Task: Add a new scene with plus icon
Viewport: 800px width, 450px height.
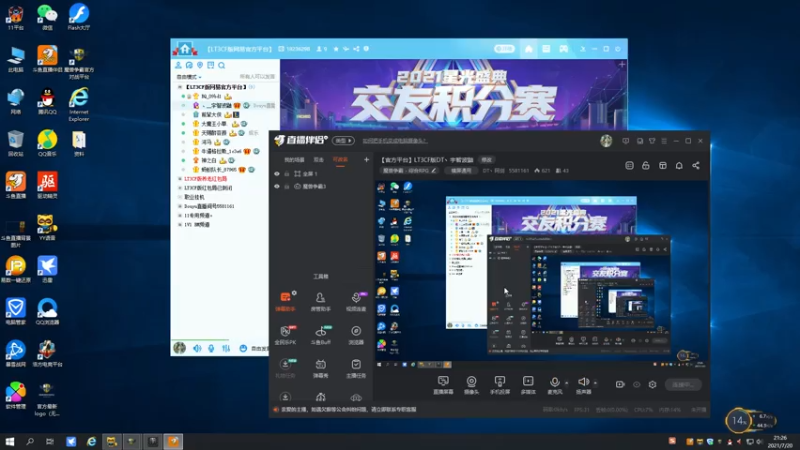Action: click(366, 160)
